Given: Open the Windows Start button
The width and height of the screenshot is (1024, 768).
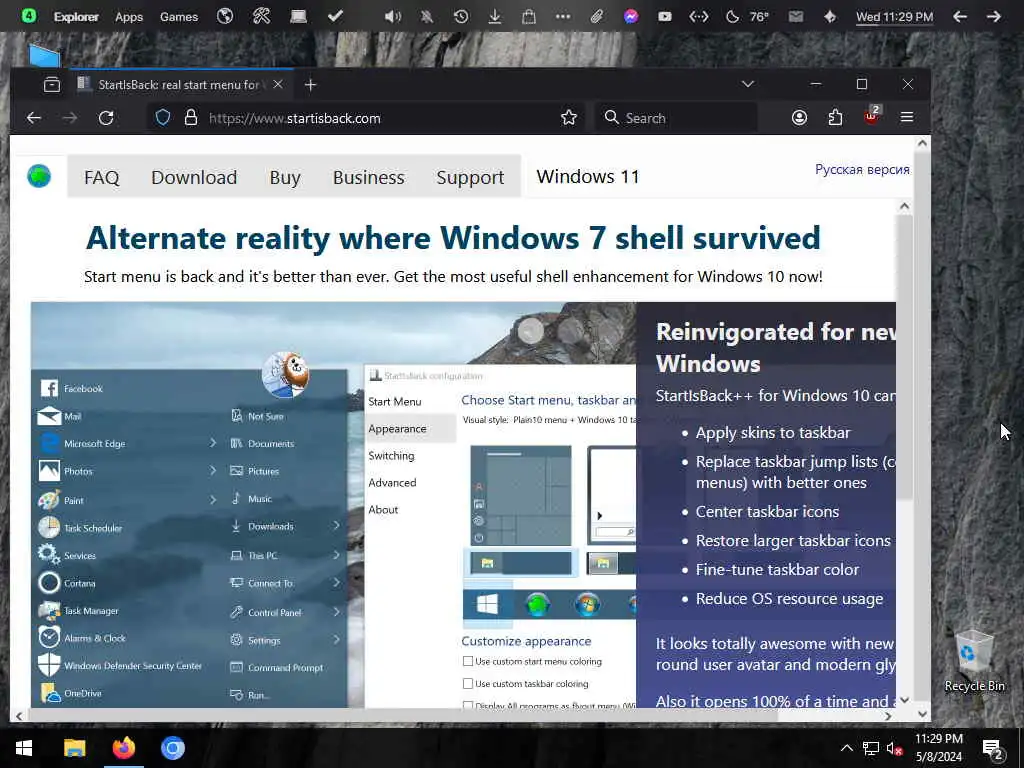Looking at the screenshot, I should [24, 748].
